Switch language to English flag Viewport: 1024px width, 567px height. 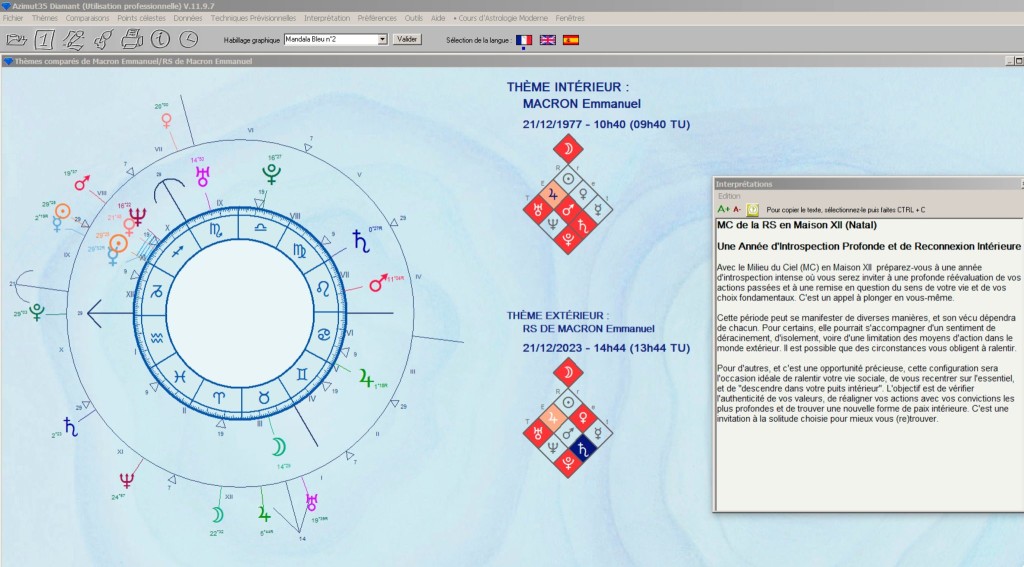pyautogui.click(x=548, y=40)
